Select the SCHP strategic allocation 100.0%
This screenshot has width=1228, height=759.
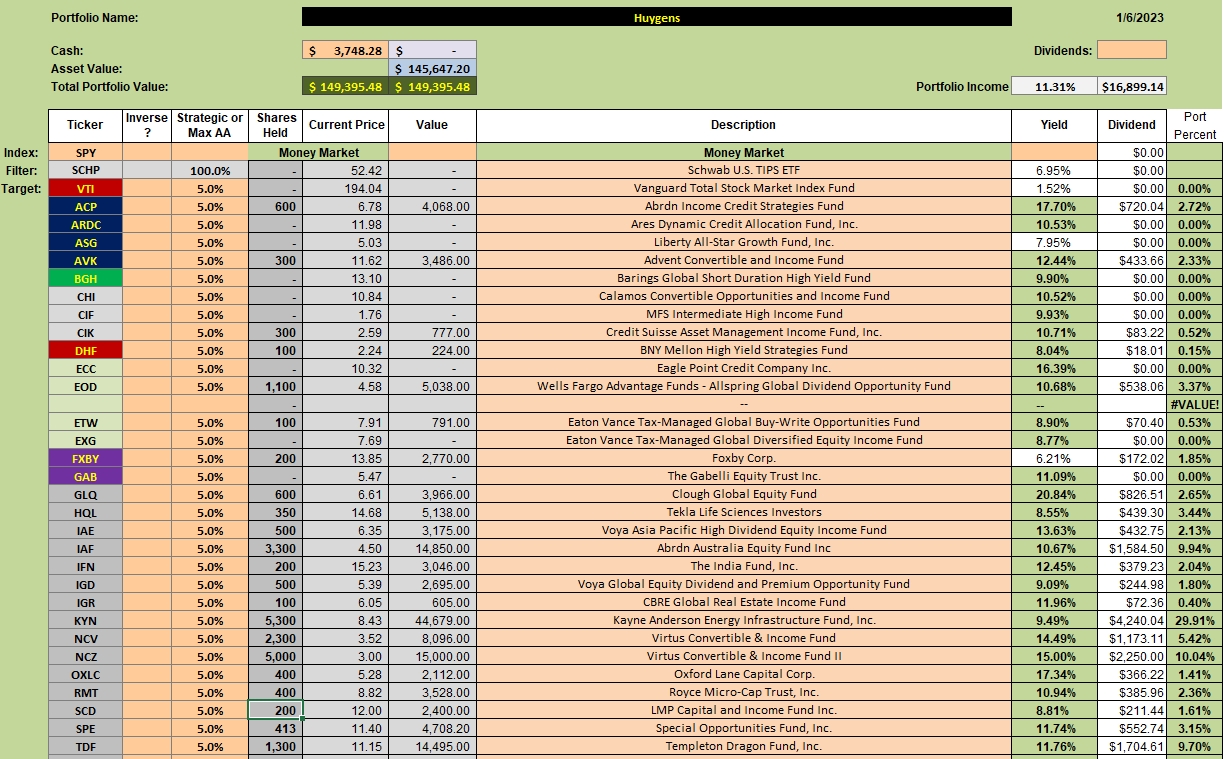(x=210, y=170)
